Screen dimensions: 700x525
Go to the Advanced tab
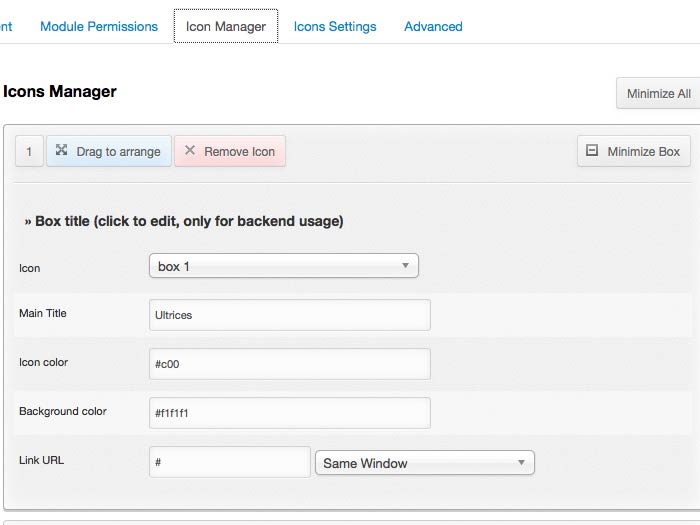(433, 27)
